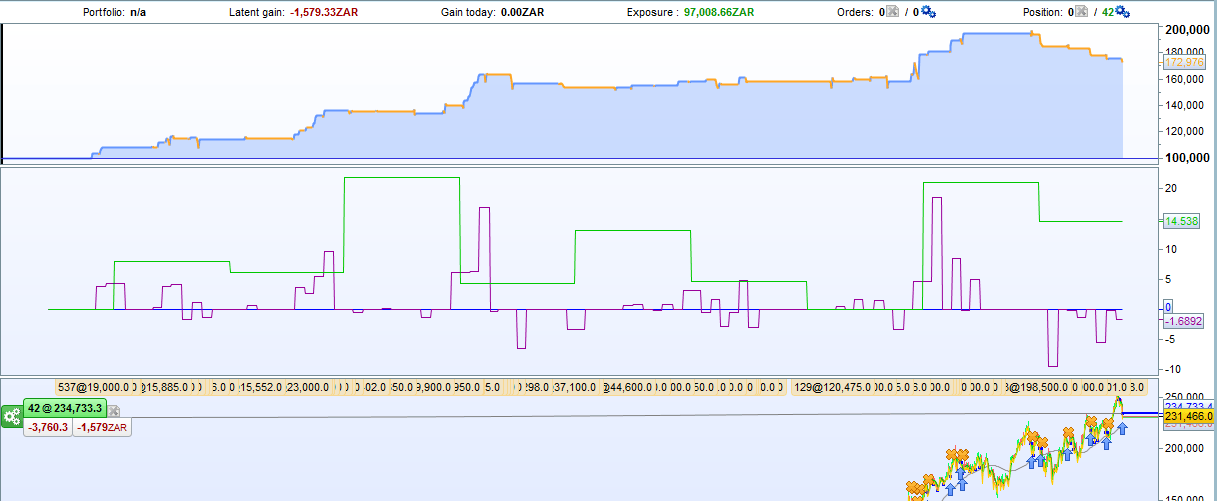
Task: Open the Orders automatic trading gear
Action: coord(928,12)
